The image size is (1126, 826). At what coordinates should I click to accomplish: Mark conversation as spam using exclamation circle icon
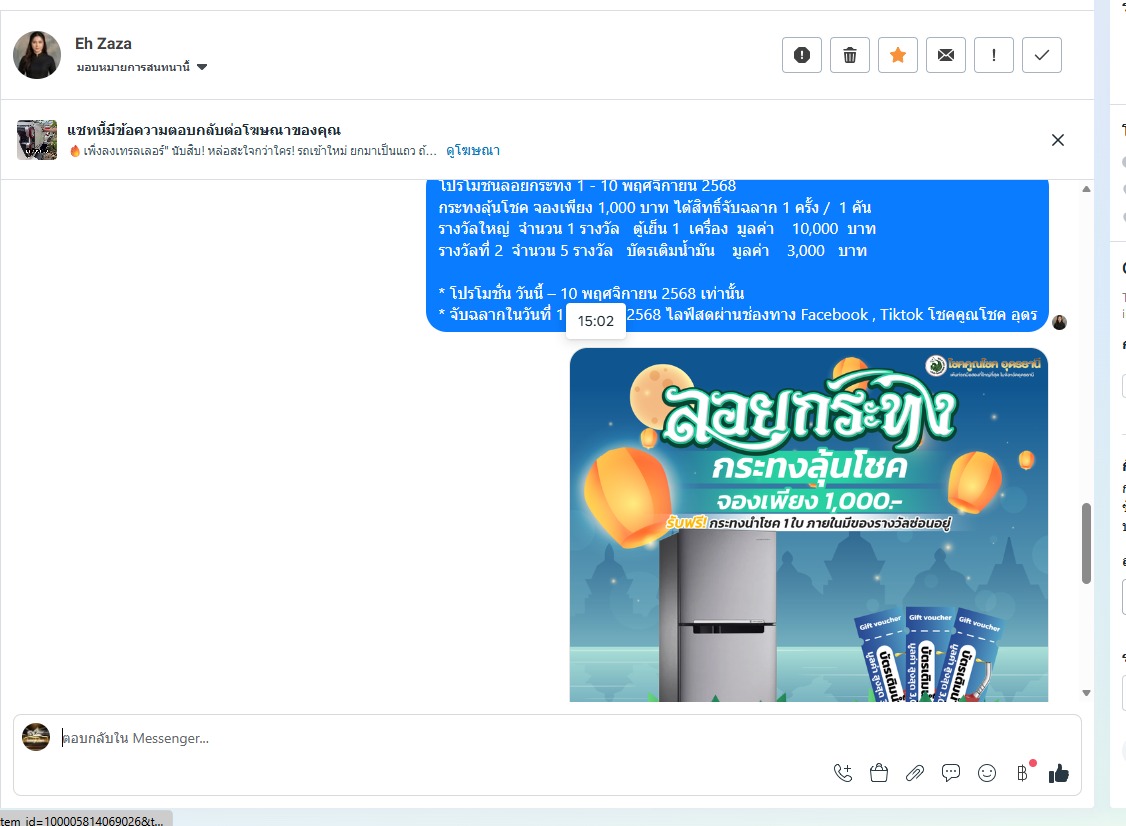tap(801, 55)
